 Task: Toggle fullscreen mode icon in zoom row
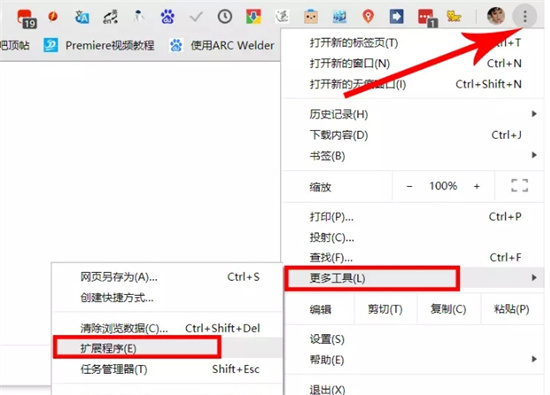pyautogui.click(x=519, y=186)
